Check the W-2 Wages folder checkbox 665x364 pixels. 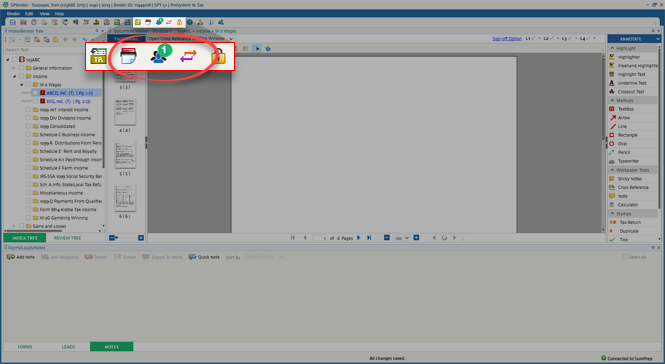coord(28,85)
